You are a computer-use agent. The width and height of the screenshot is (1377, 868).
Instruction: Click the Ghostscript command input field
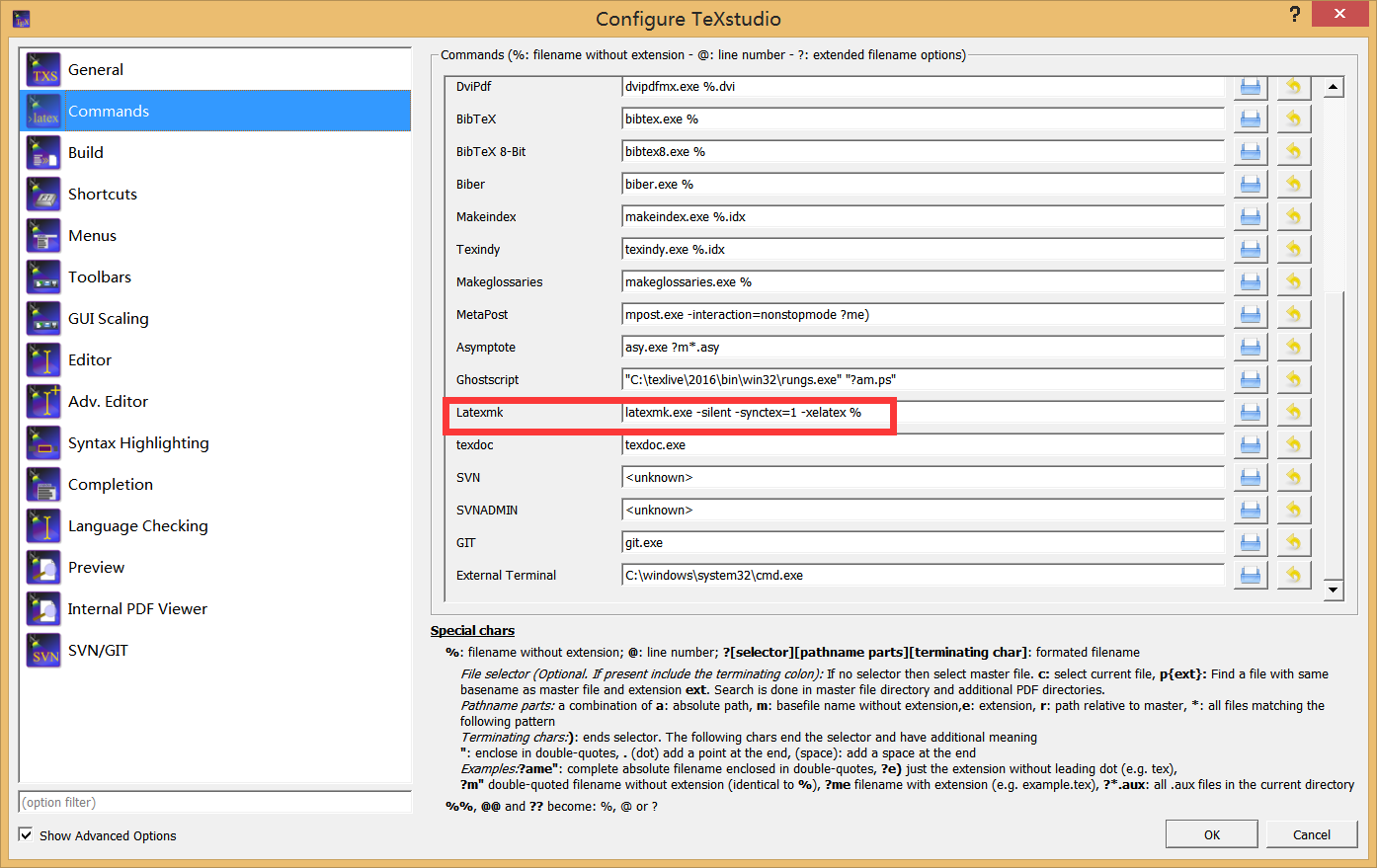click(x=923, y=380)
